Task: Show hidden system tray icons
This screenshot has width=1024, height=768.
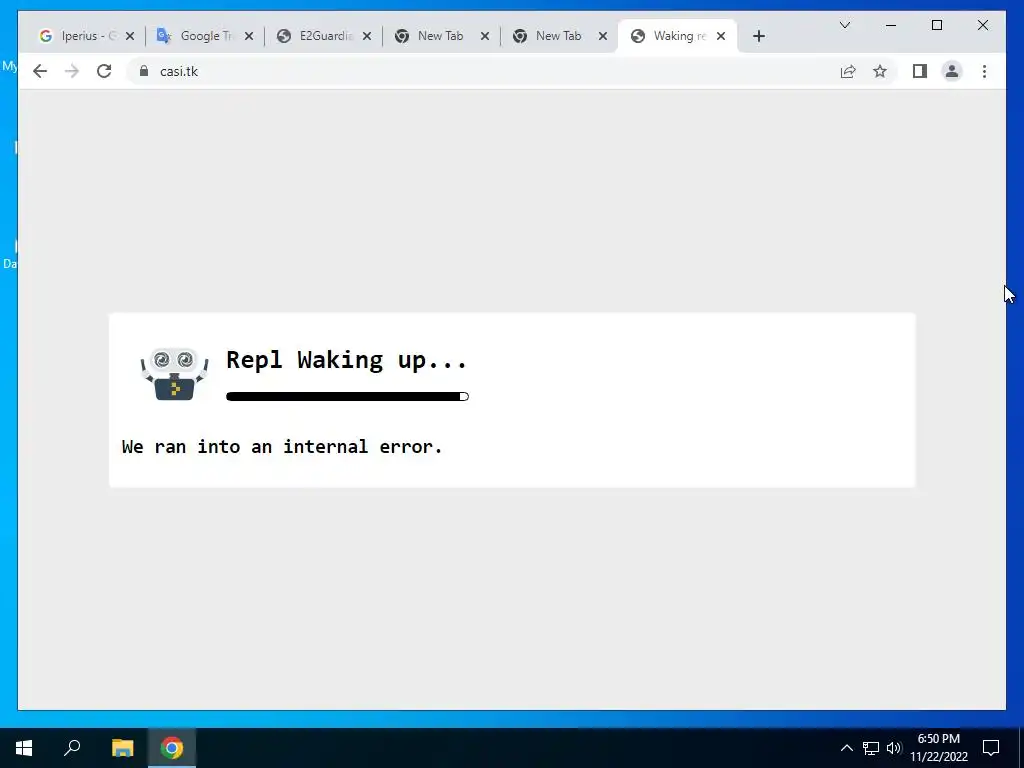Action: click(x=846, y=748)
